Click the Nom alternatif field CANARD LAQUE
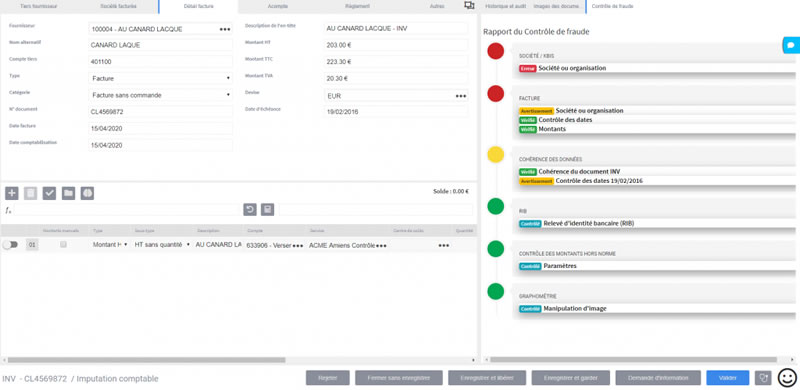 coord(160,45)
